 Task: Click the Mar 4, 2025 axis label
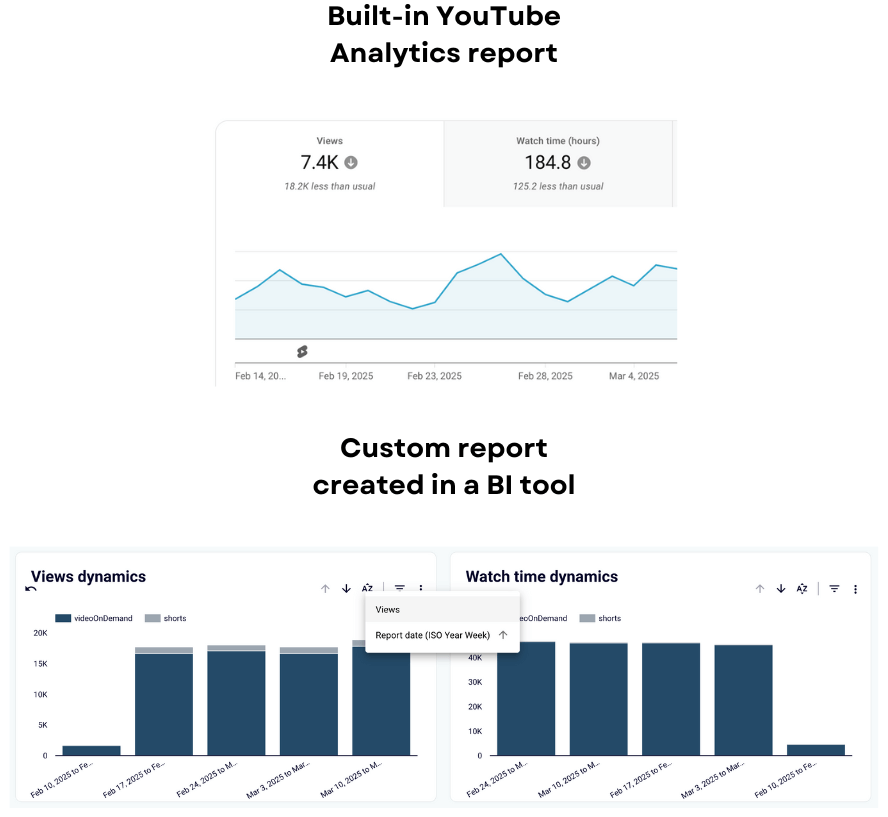(x=634, y=376)
